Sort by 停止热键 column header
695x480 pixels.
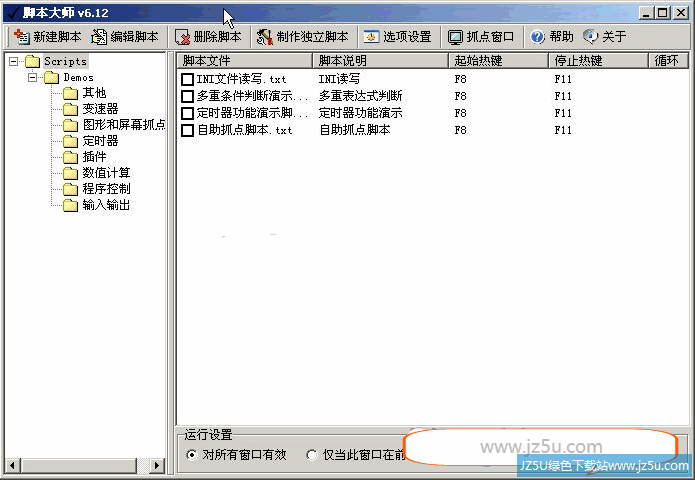pos(599,60)
